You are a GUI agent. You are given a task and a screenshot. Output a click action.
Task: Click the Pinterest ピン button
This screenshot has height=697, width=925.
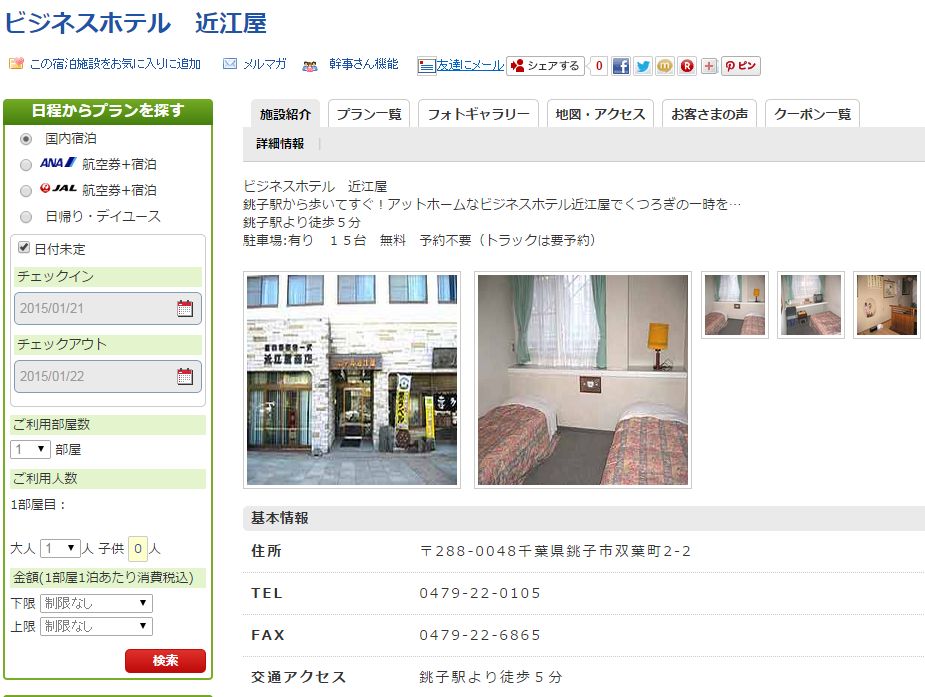click(741, 66)
